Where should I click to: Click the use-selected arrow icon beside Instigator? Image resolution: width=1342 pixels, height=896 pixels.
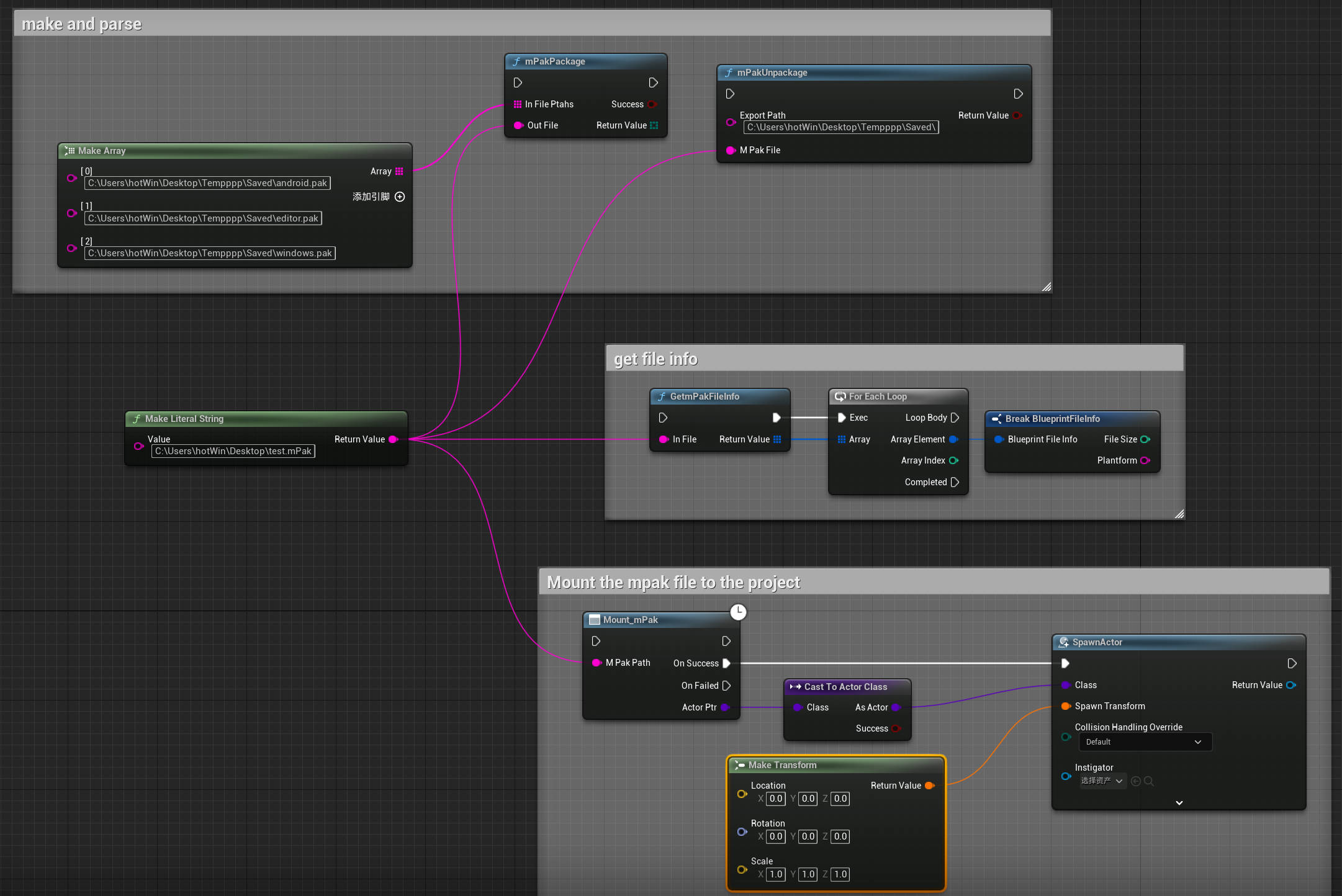tap(1136, 781)
